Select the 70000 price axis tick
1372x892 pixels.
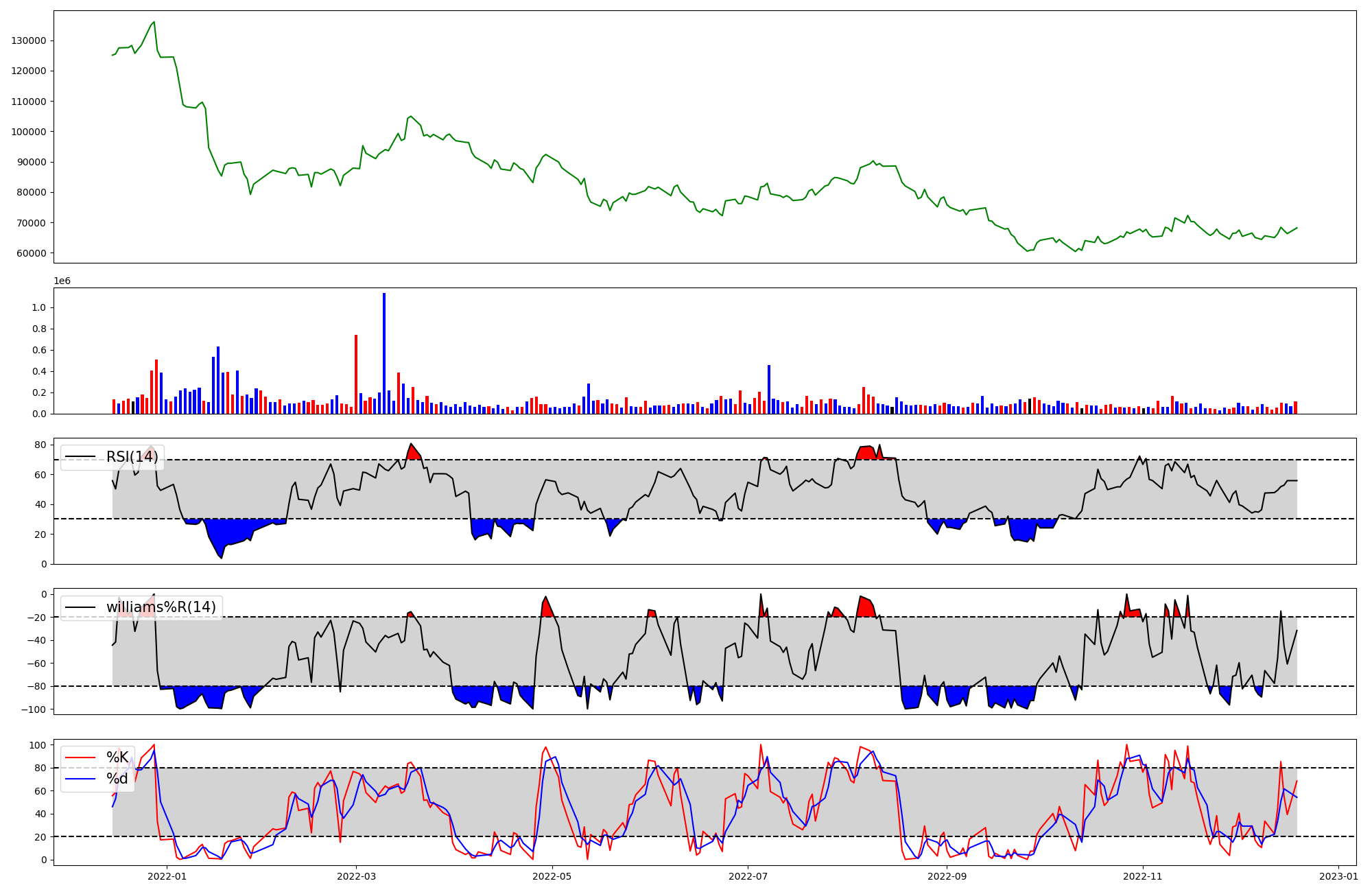[32, 223]
